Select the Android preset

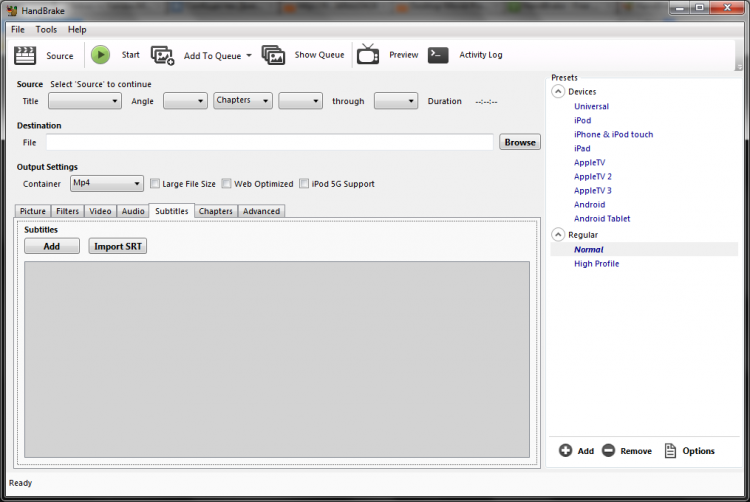pos(589,205)
